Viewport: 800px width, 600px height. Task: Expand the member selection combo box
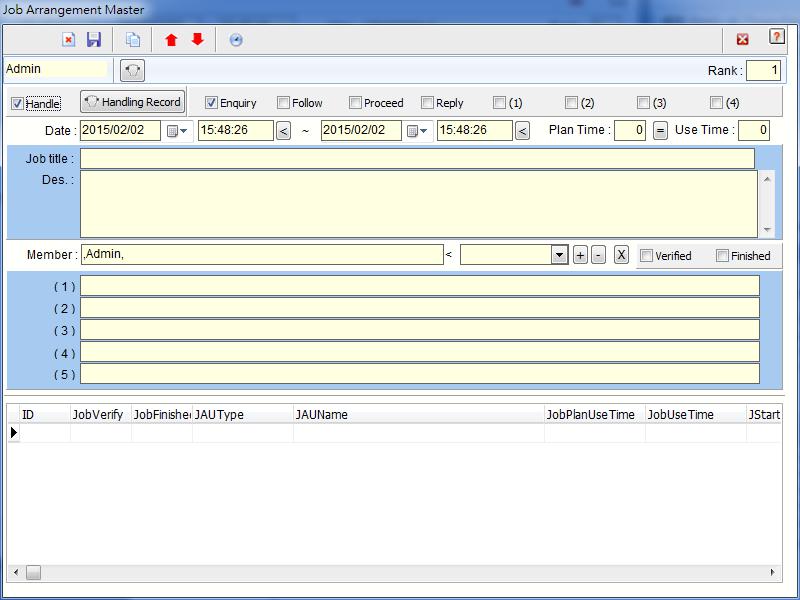point(559,255)
